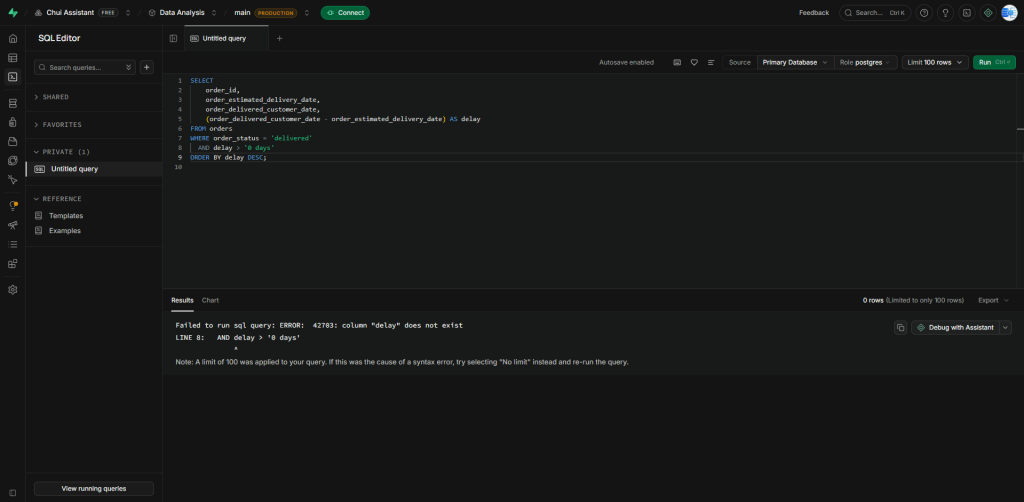Open the advisor lightbulb icon in header
The image size is (1024, 502).
(x=944, y=12)
